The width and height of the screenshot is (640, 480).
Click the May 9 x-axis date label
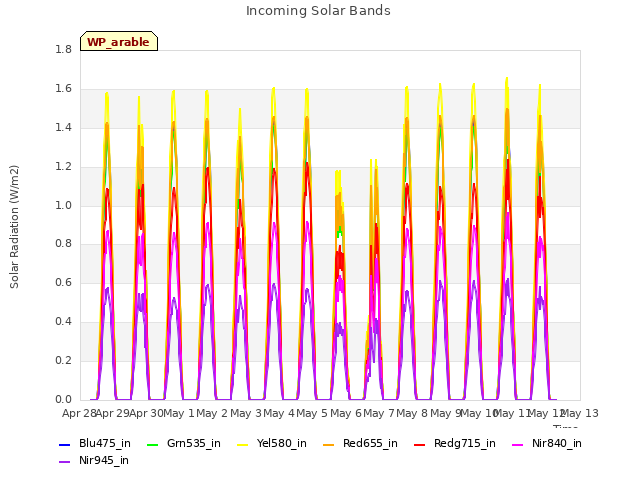446,414
